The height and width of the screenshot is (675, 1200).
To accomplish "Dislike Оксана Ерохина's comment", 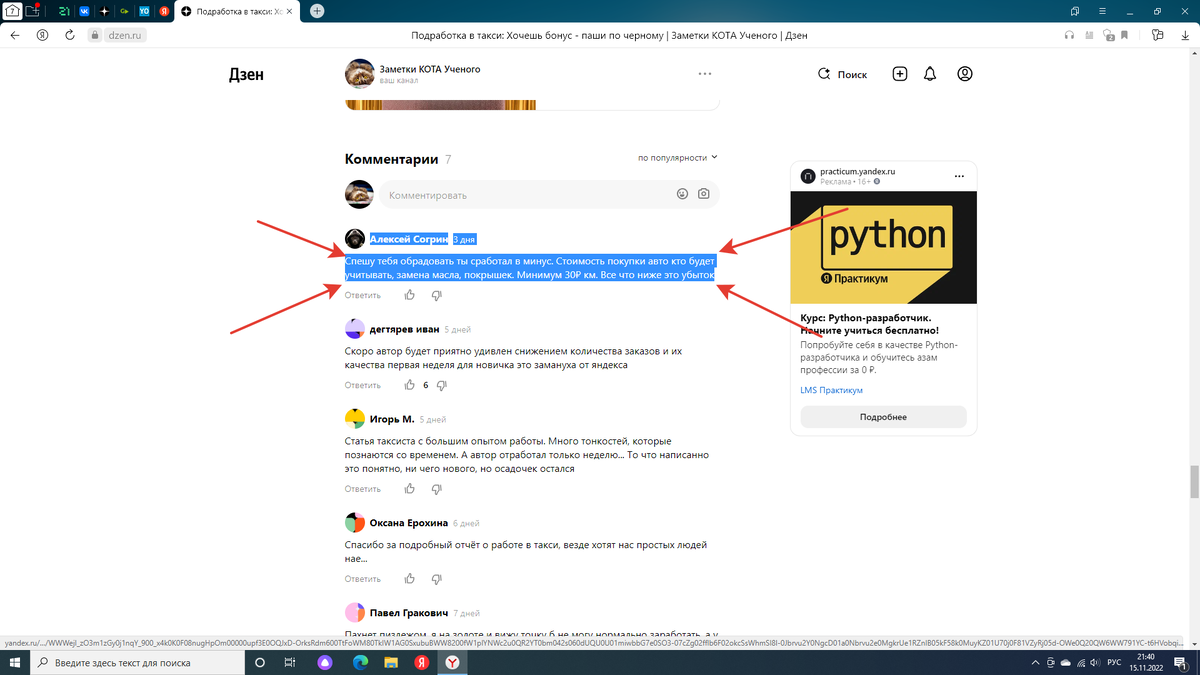I will point(437,579).
